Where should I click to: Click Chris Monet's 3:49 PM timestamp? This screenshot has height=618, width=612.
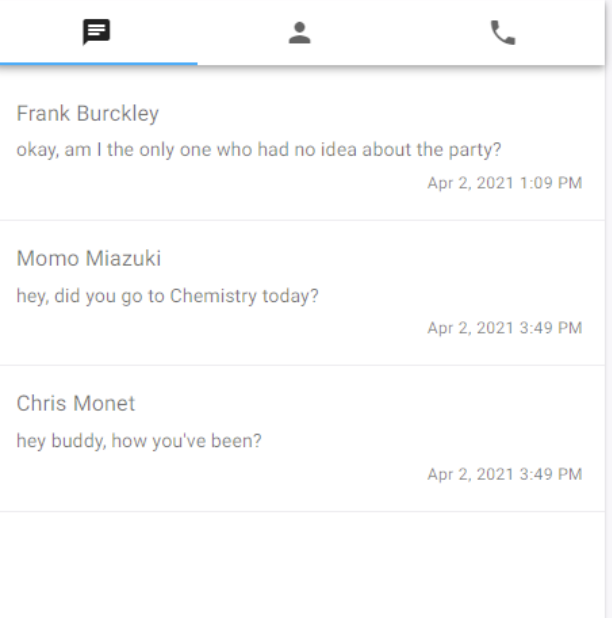[505, 474]
